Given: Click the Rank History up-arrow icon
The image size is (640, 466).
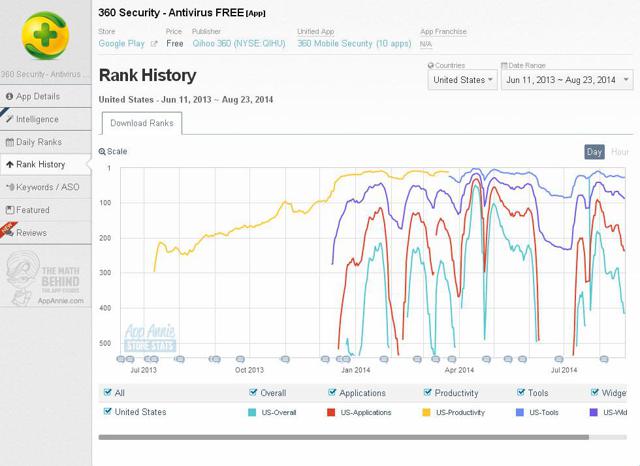Looking at the screenshot, I should pyautogui.click(x=10, y=164).
